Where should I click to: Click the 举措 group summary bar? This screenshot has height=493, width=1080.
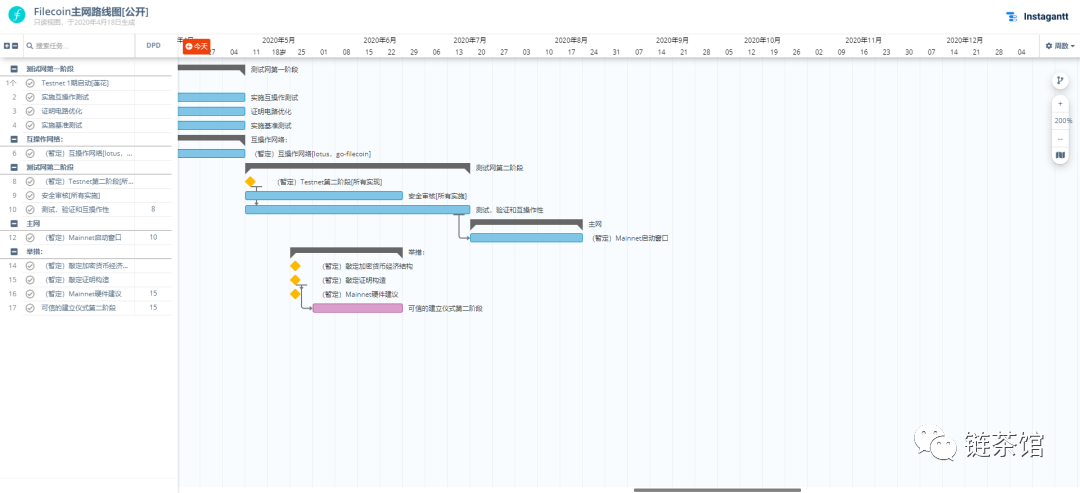coord(346,251)
